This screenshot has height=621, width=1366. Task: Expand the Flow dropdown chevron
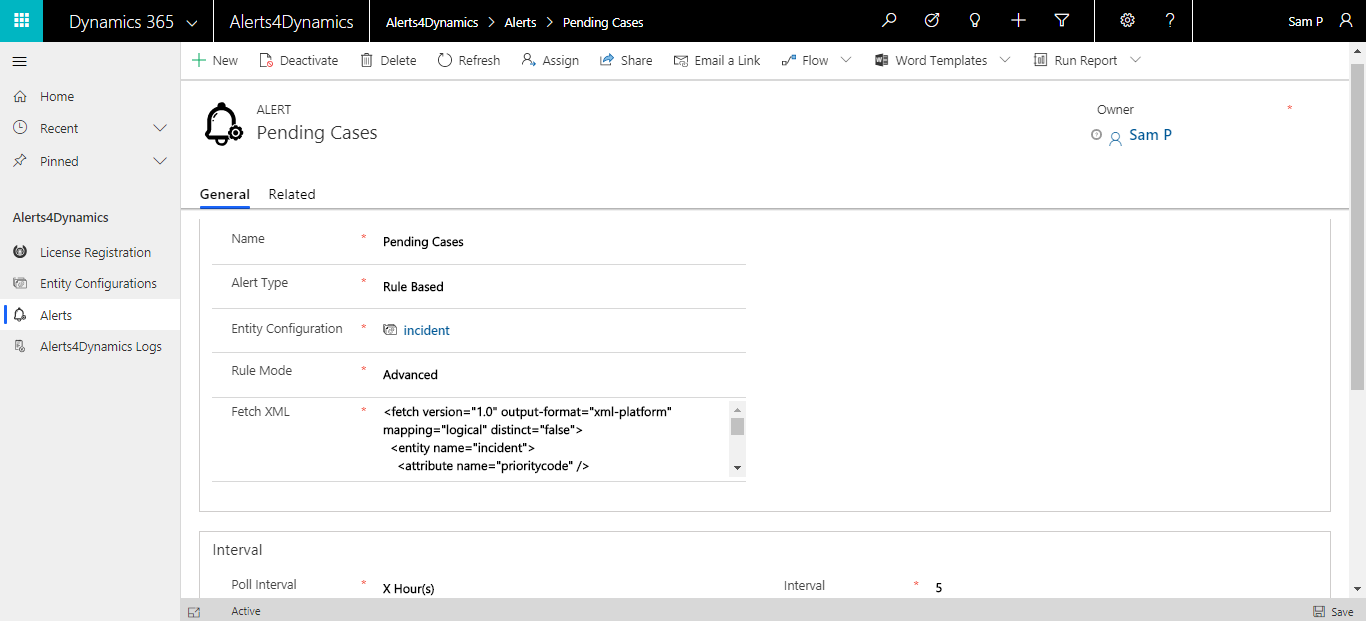coord(846,60)
